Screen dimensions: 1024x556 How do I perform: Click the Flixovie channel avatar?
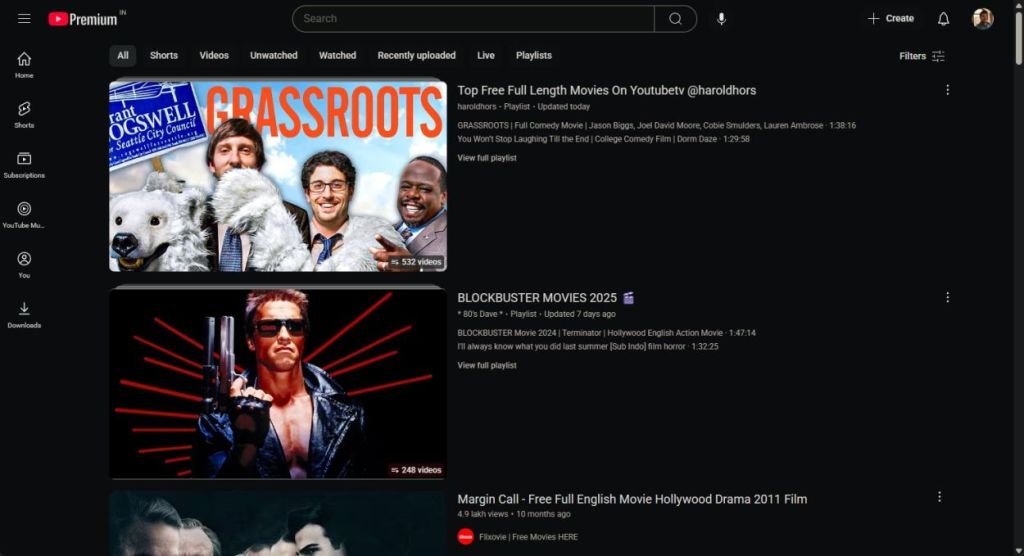click(x=466, y=537)
